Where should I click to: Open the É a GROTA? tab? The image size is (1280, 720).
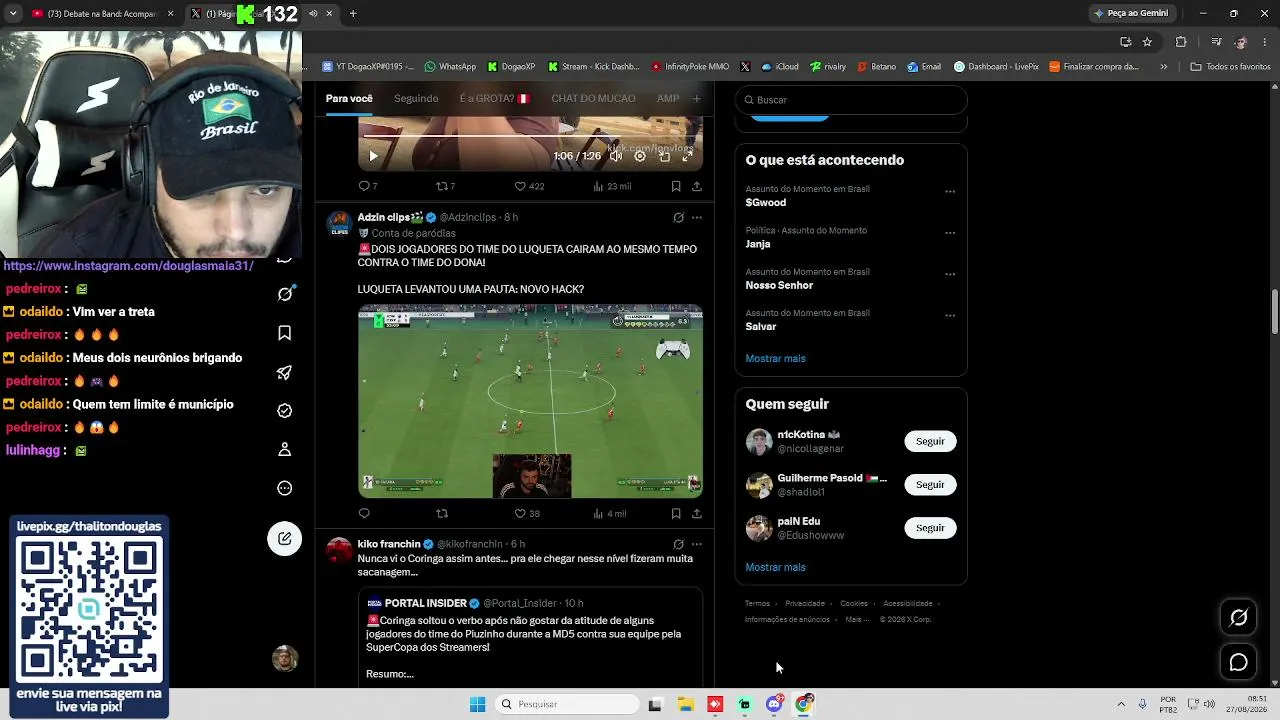pos(495,98)
